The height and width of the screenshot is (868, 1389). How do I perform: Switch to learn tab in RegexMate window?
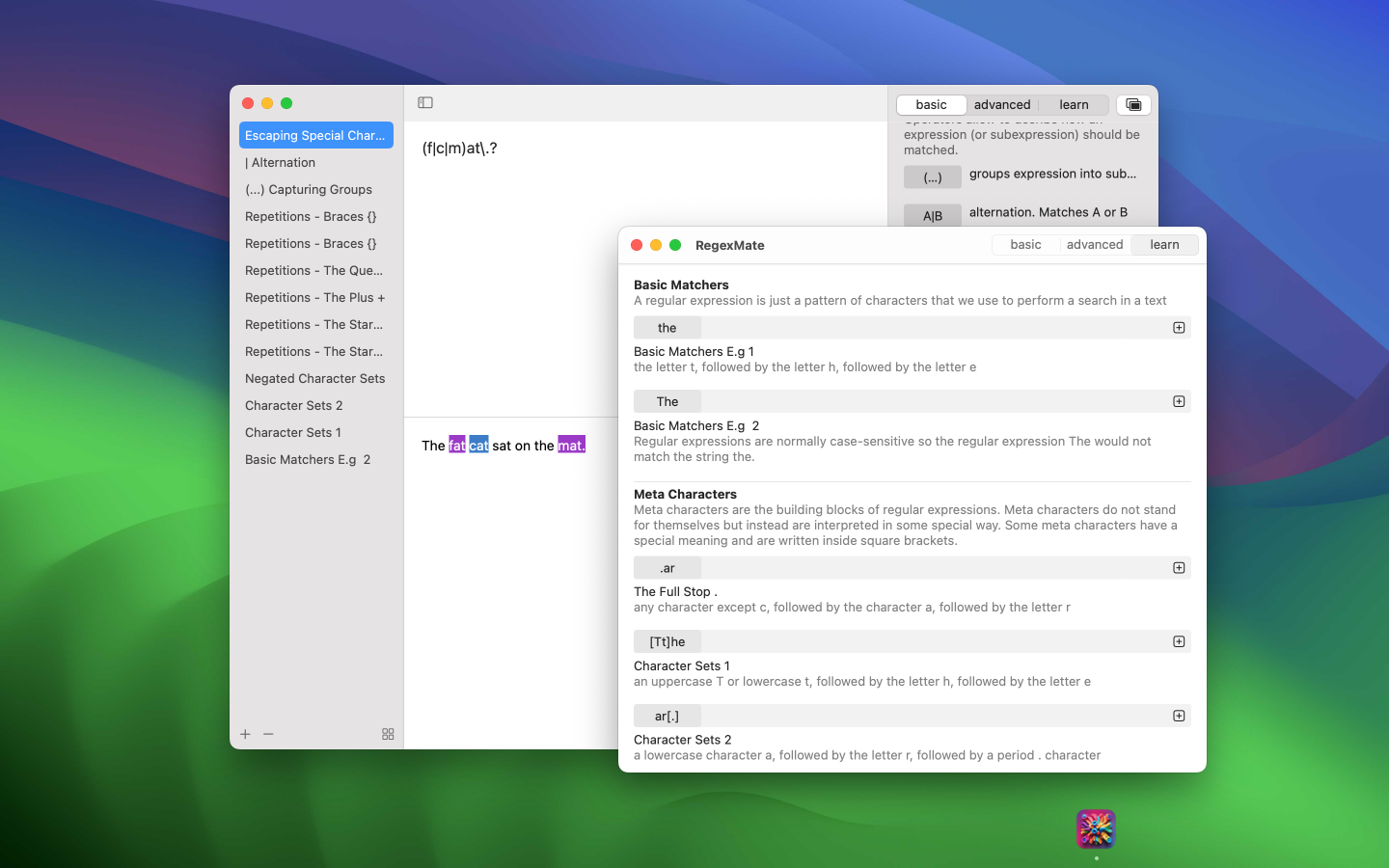(x=1164, y=245)
